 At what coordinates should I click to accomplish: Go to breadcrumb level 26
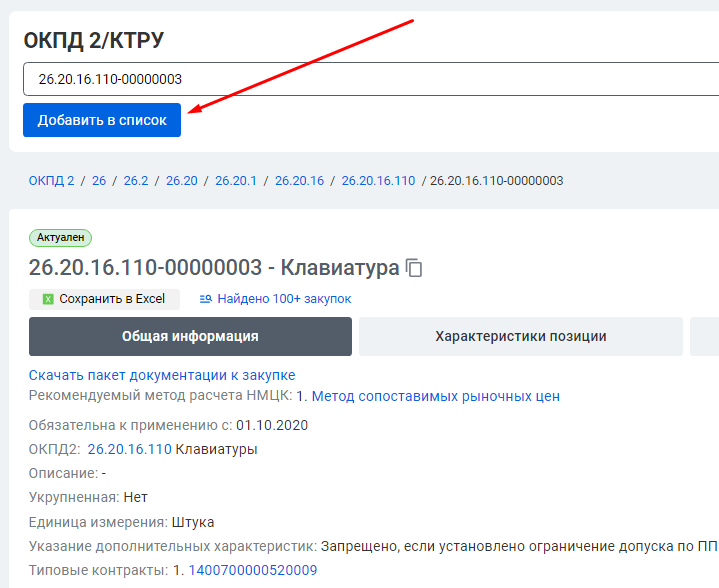(99, 181)
